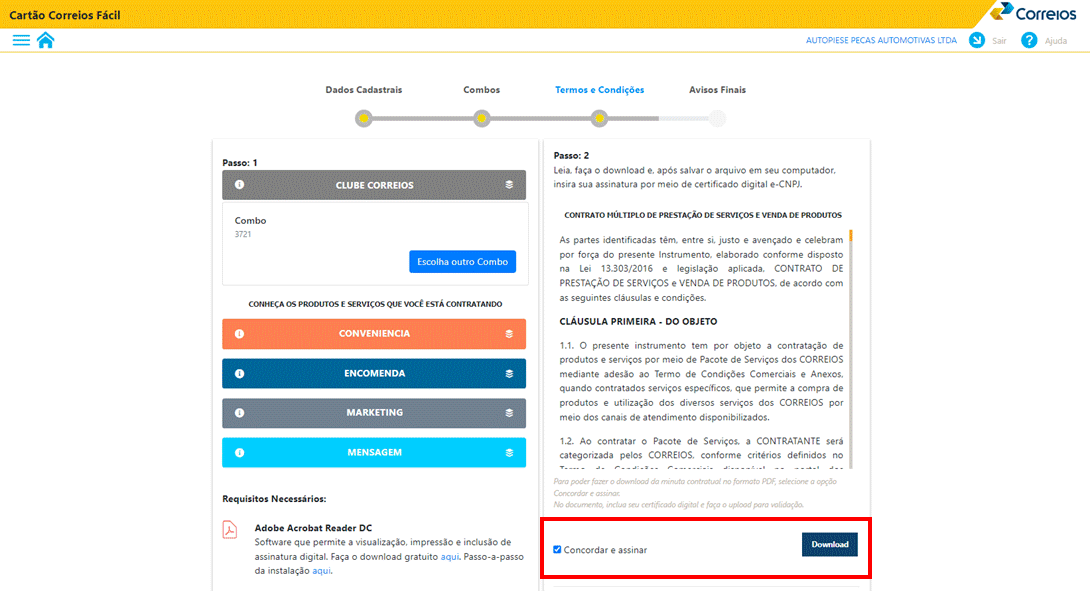Select Termos e Condições step

[599, 90]
